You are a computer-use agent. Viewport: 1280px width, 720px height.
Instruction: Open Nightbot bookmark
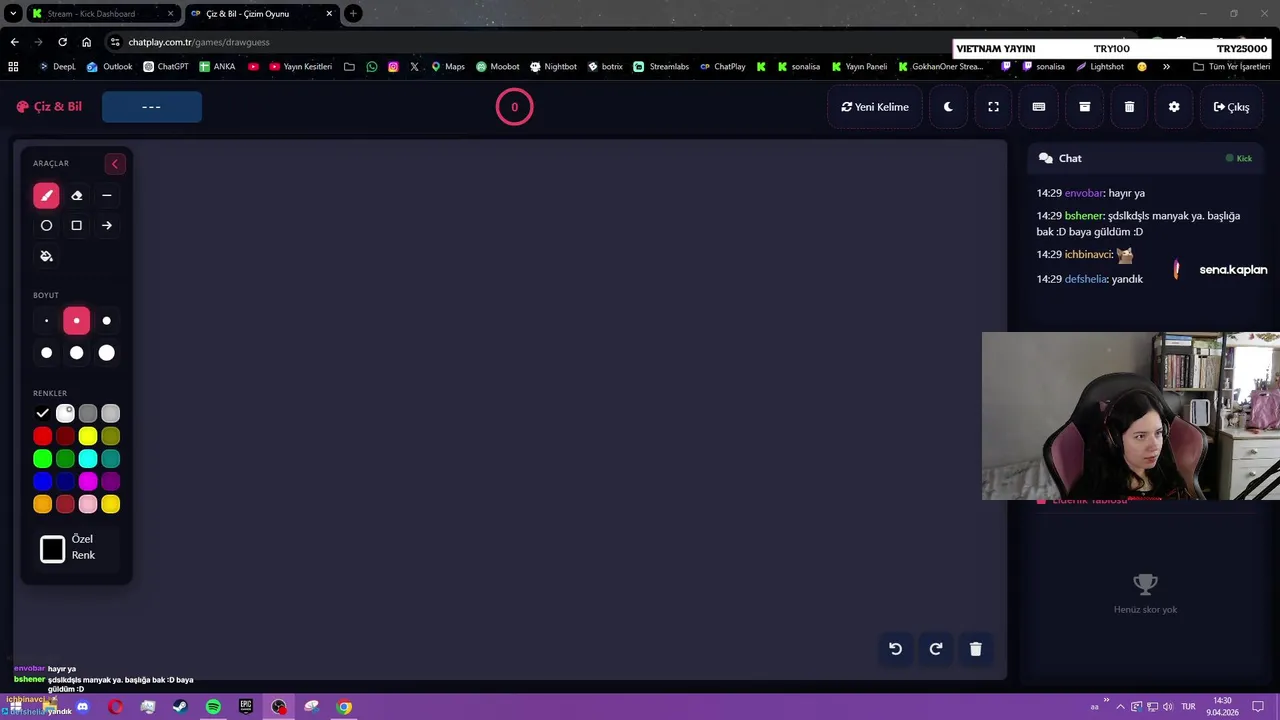[x=553, y=67]
